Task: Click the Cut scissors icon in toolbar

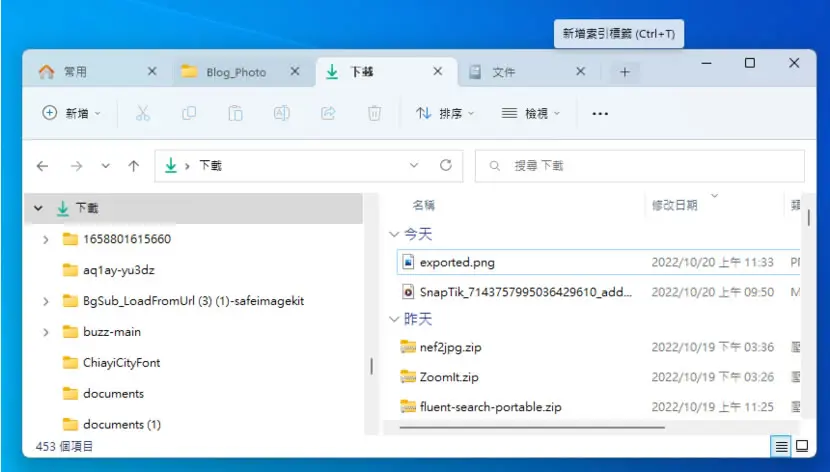Action: click(142, 113)
